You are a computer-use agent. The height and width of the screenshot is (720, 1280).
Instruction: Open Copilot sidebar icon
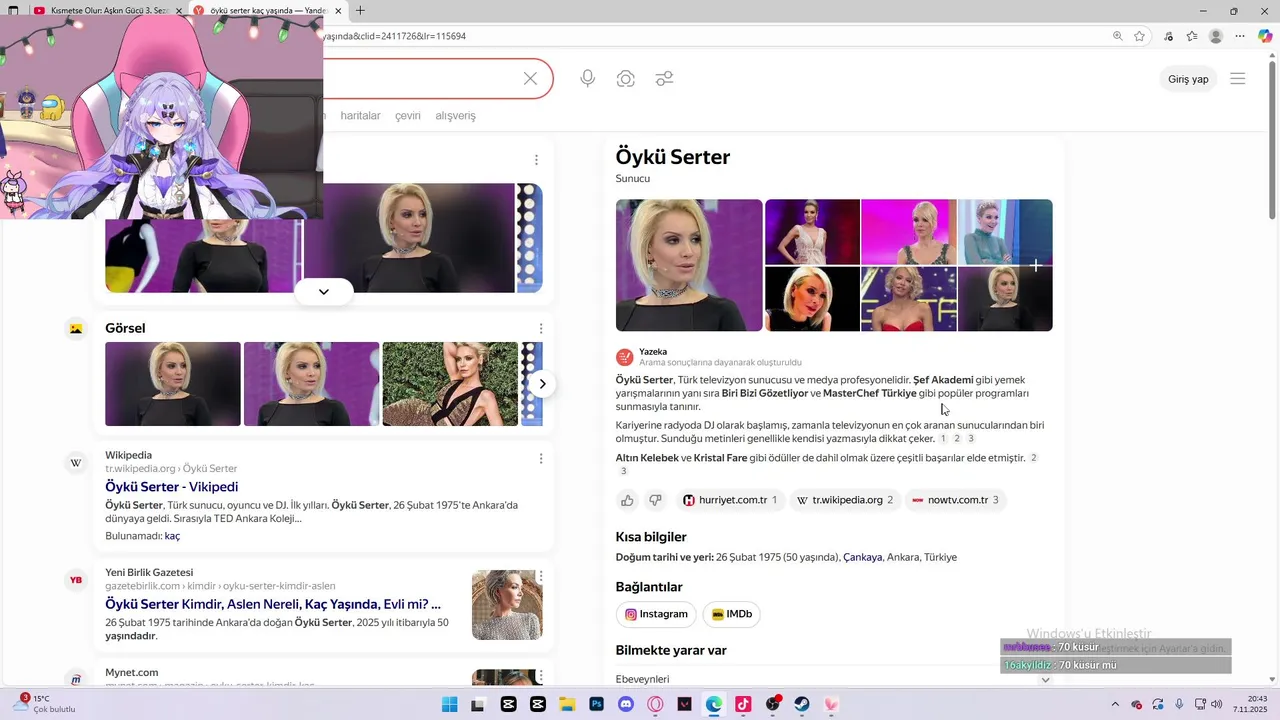(1265, 36)
